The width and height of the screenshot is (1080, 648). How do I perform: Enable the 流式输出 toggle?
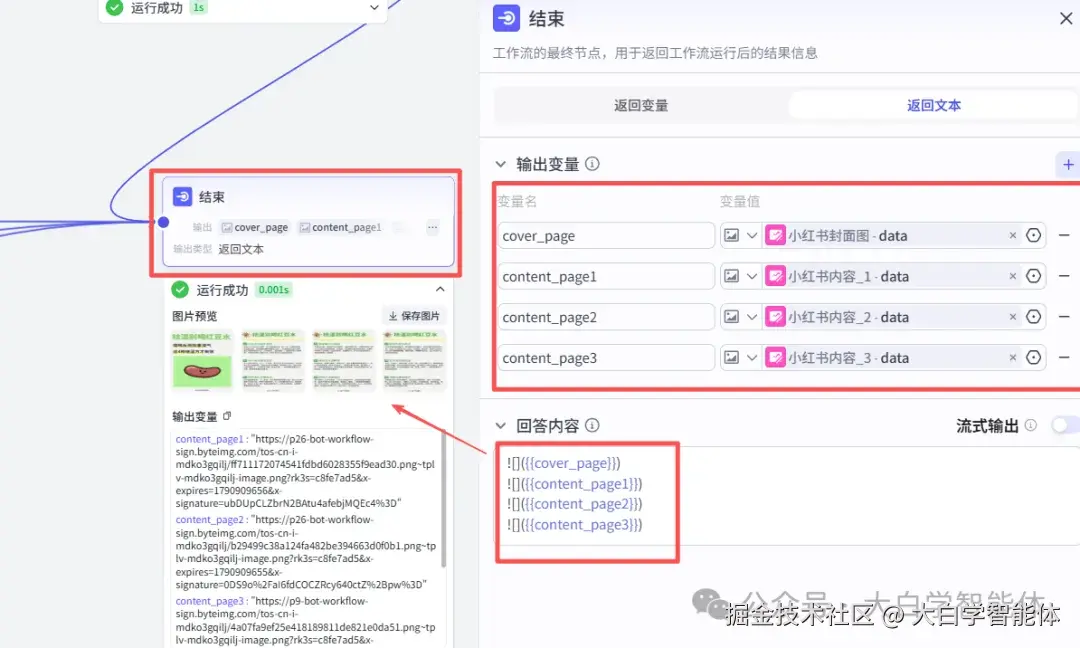tap(1064, 425)
